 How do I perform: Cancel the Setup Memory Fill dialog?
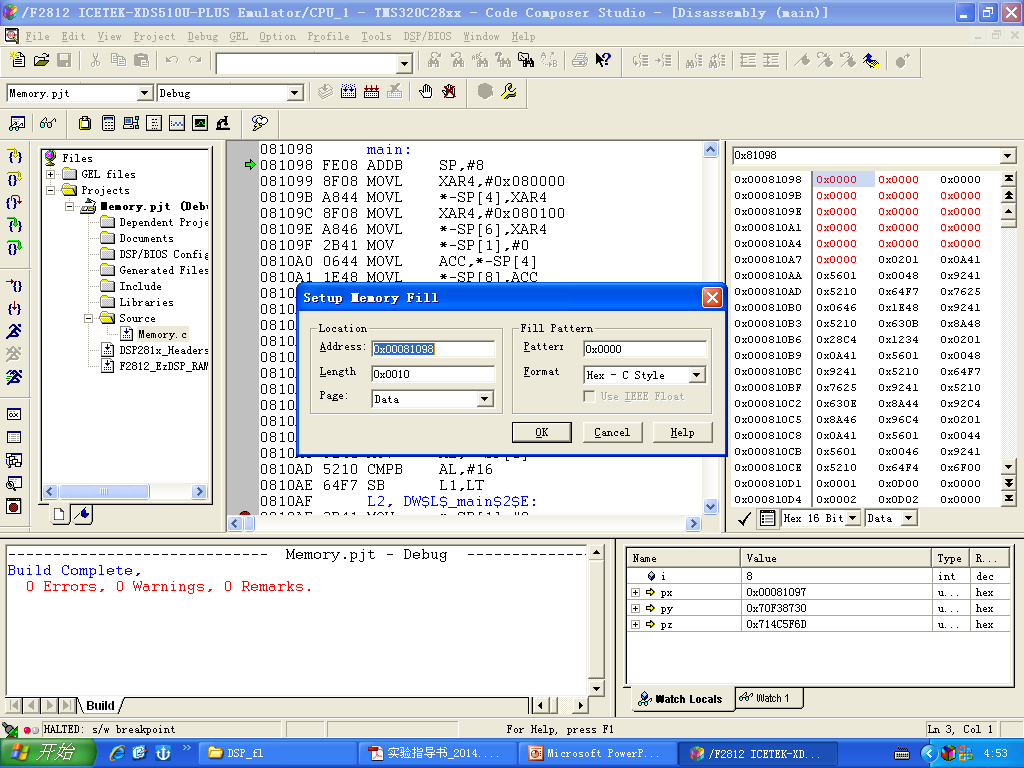(x=612, y=432)
